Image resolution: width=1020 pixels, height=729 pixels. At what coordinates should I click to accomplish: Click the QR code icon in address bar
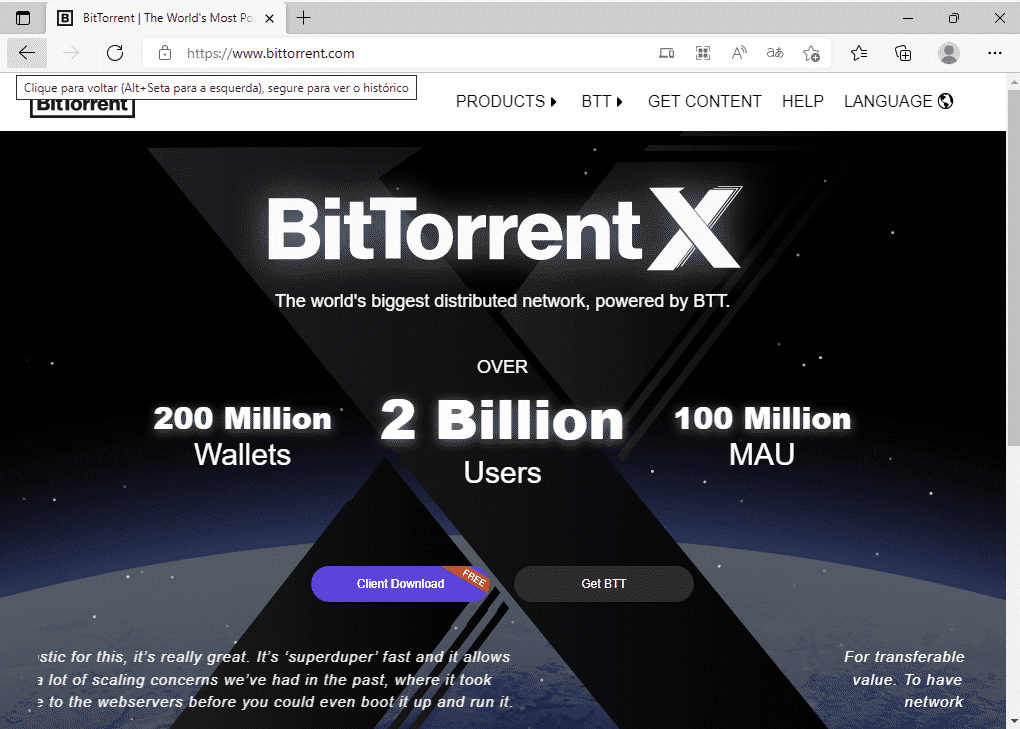point(703,53)
